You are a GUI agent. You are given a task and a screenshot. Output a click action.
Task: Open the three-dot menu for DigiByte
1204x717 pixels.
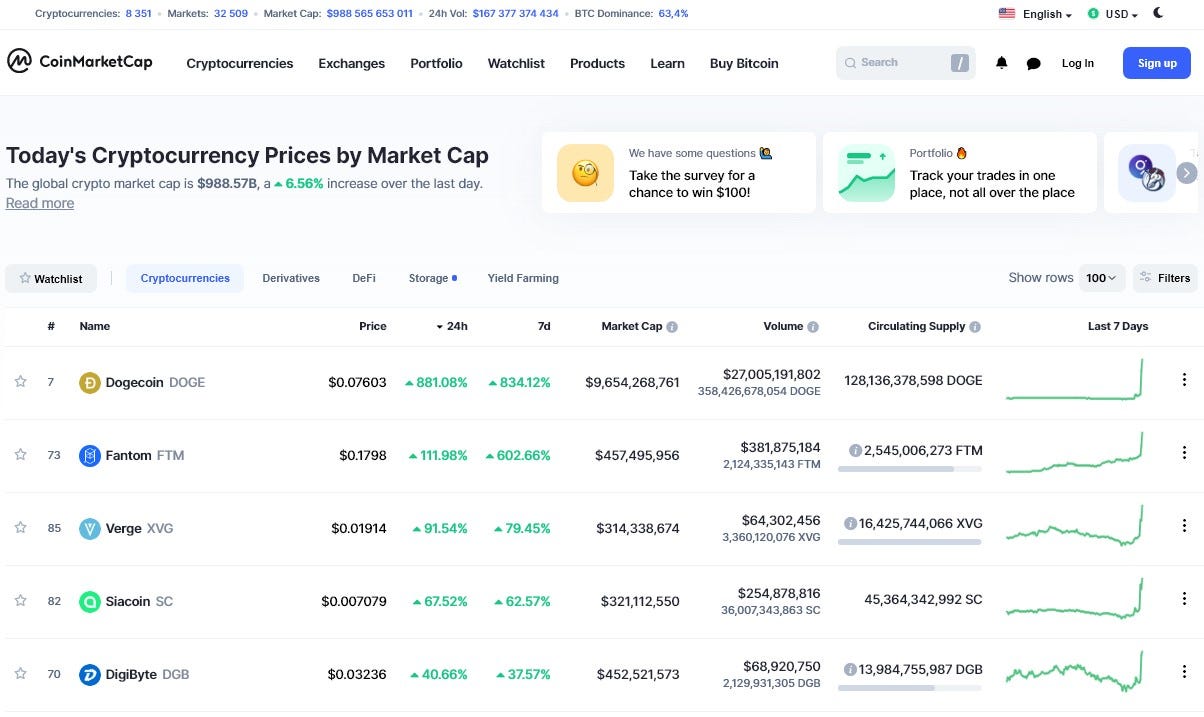[x=1184, y=672]
